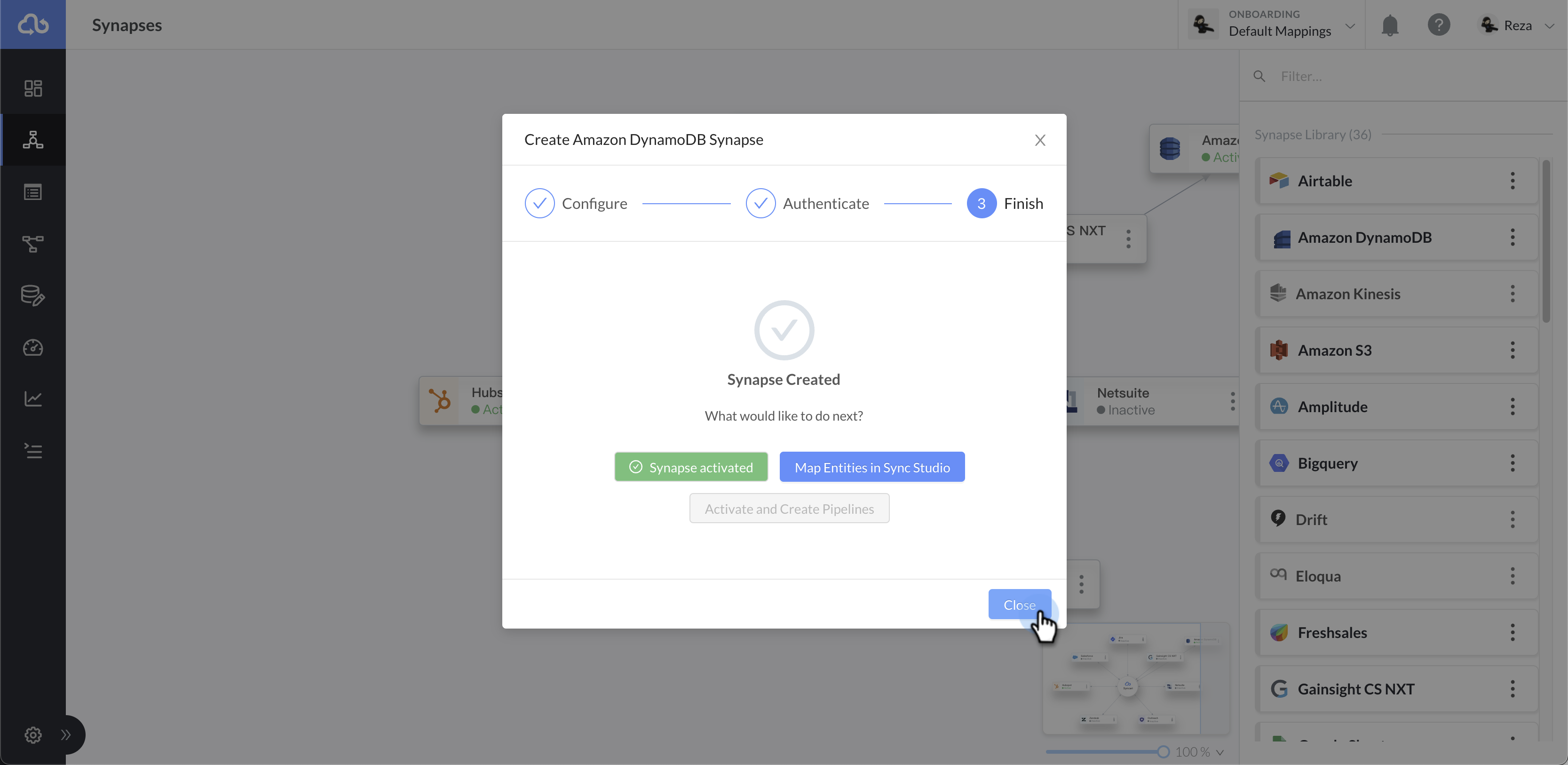Open Drift three-dot menu

(x=1512, y=519)
